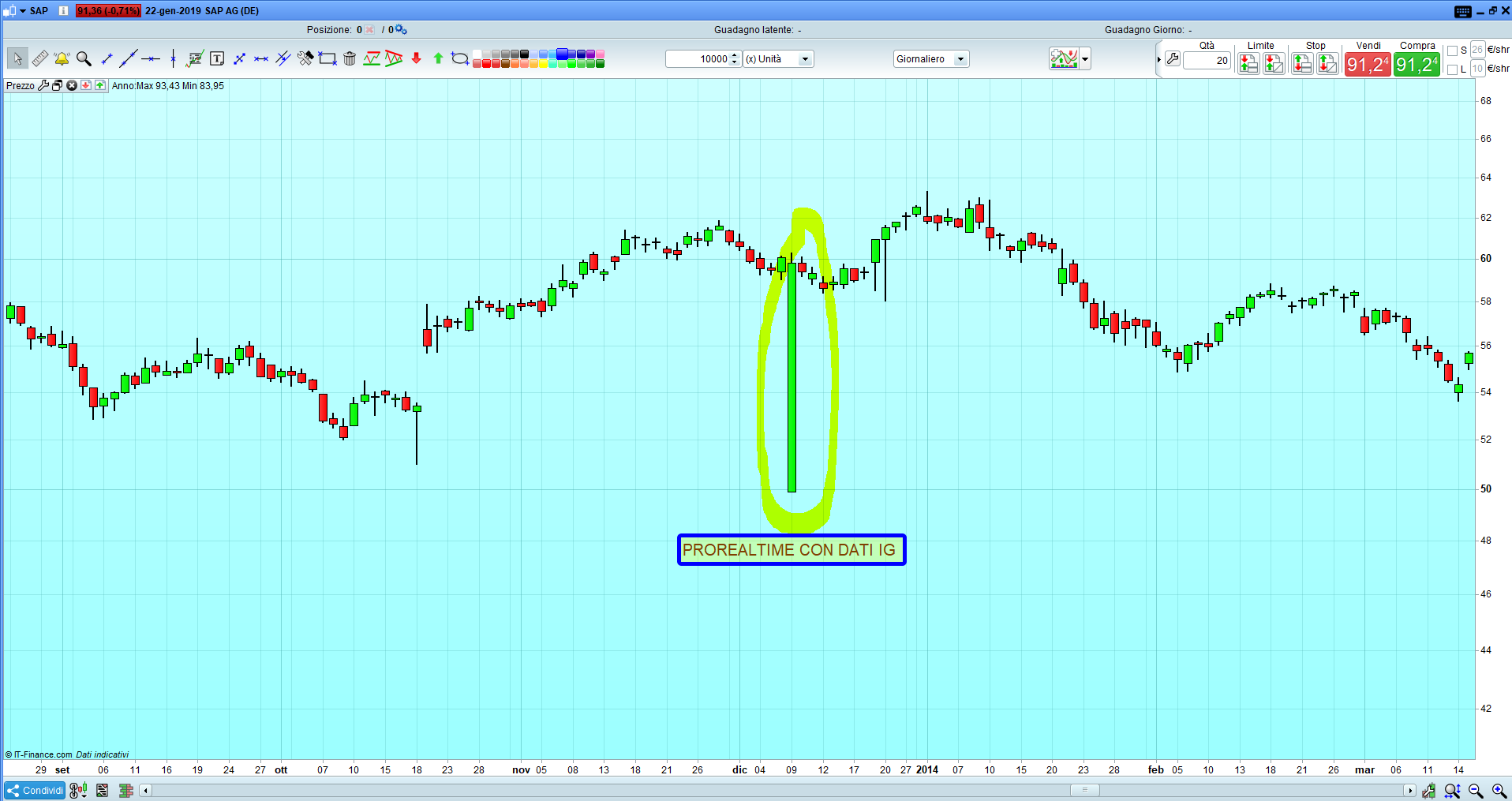The width and height of the screenshot is (1512, 801).
Task: Click the zoom out magnifier icon
Action: pyautogui.click(x=1476, y=791)
